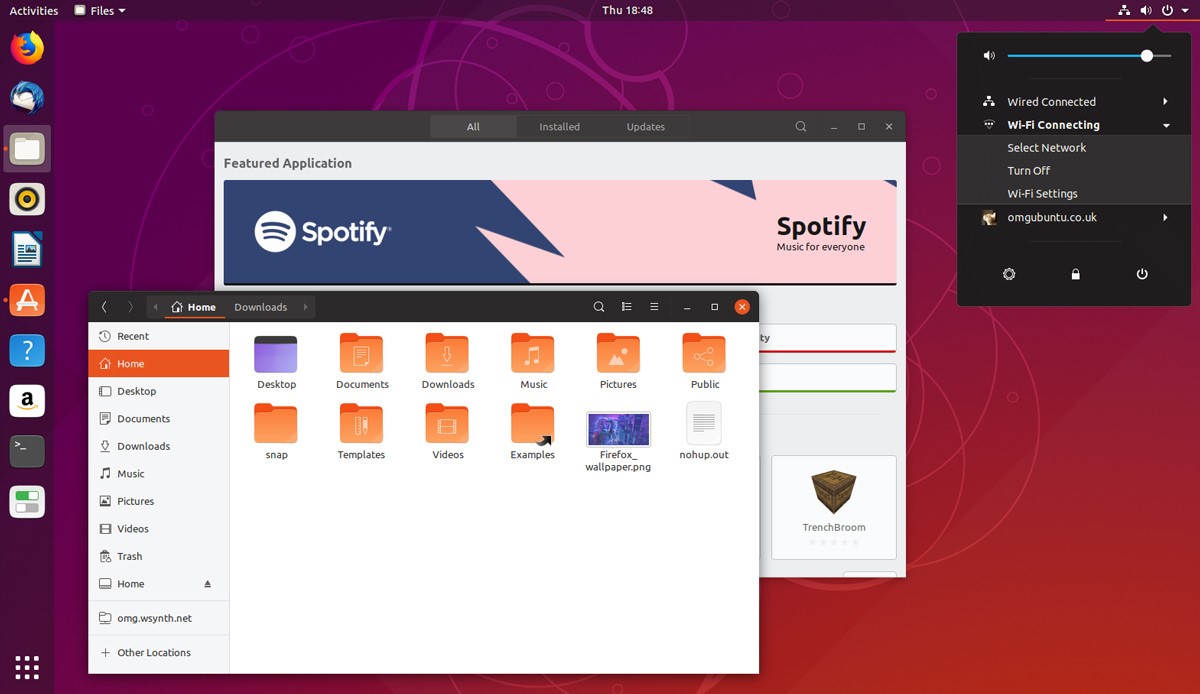Click Select Network in the system menu
The height and width of the screenshot is (694, 1200).
(1047, 147)
